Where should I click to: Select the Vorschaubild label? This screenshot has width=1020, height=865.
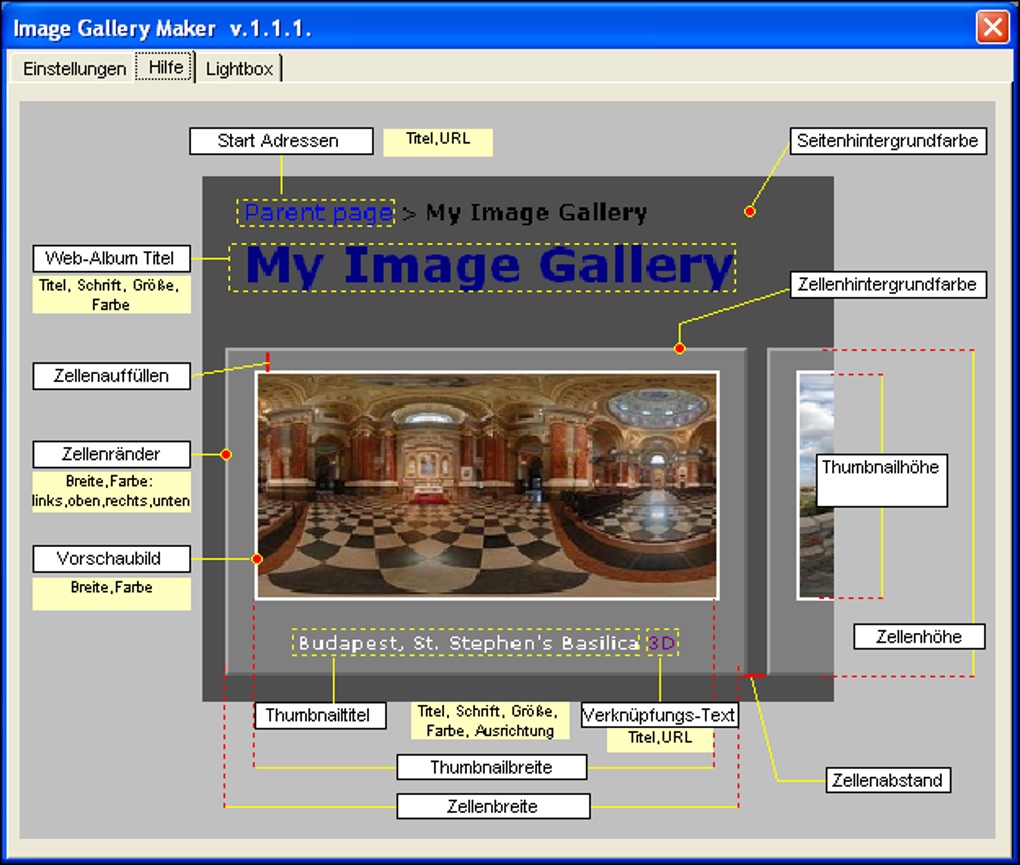111,559
